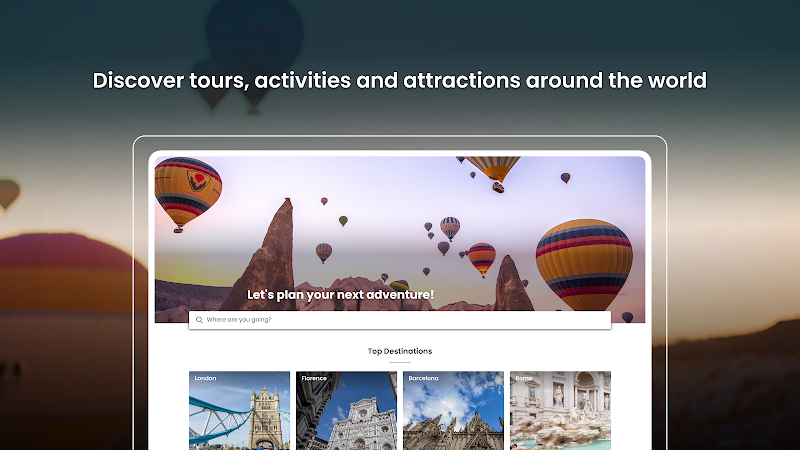Click the search magnifier icon

[199, 320]
